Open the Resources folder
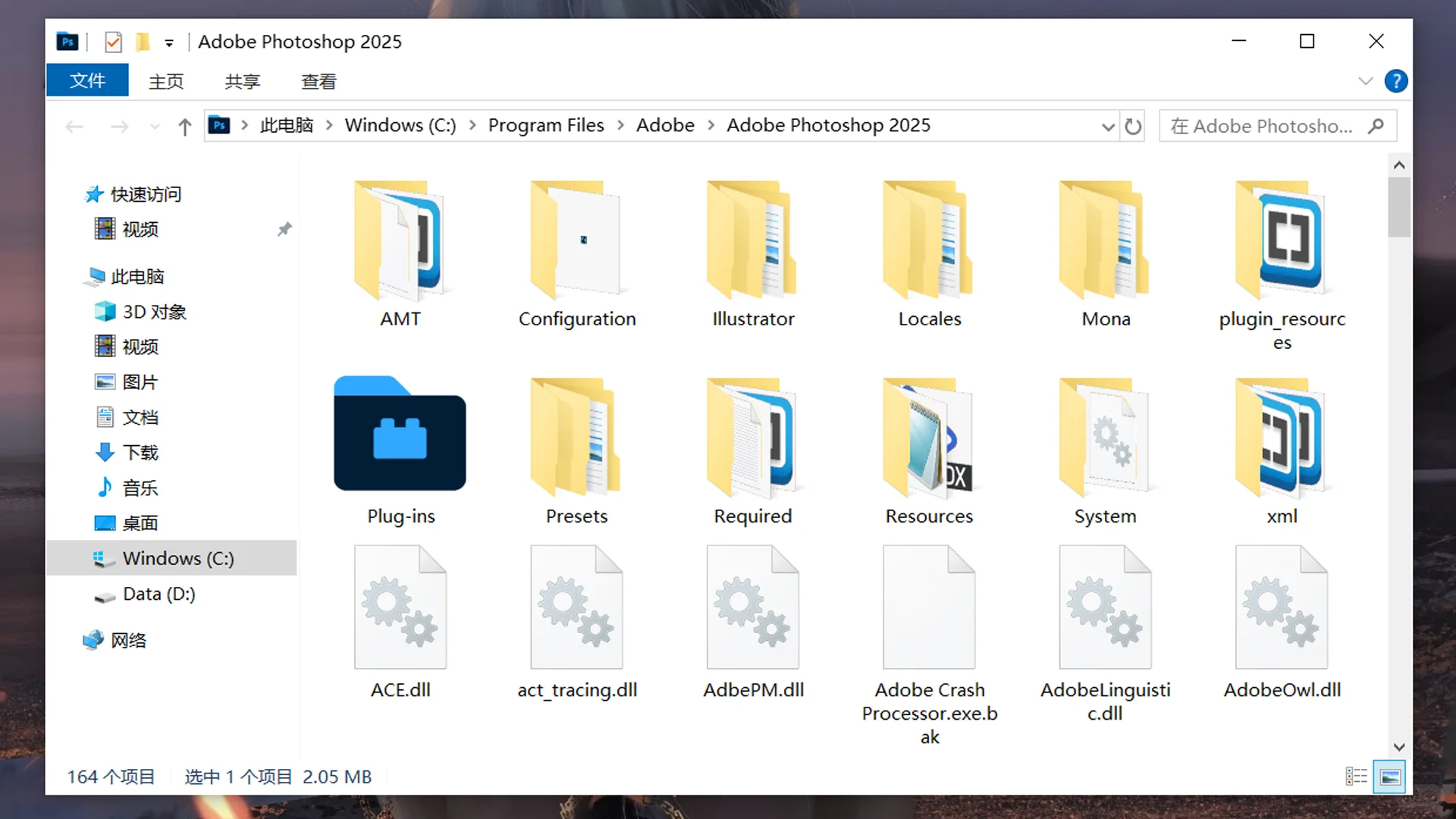The width and height of the screenshot is (1456, 819). click(928, 440)
